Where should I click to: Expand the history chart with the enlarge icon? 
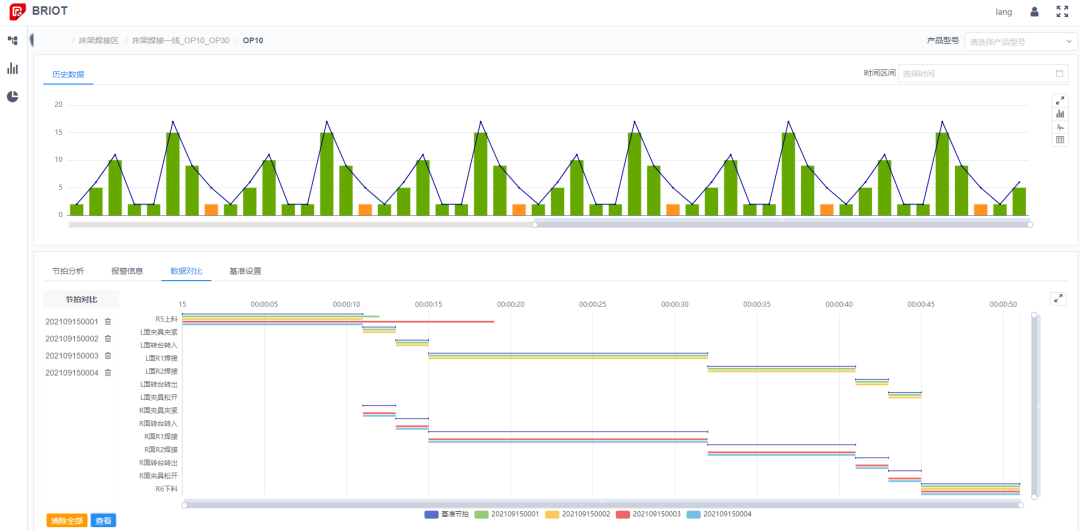pyautogui.click(x=1060, y=100)
